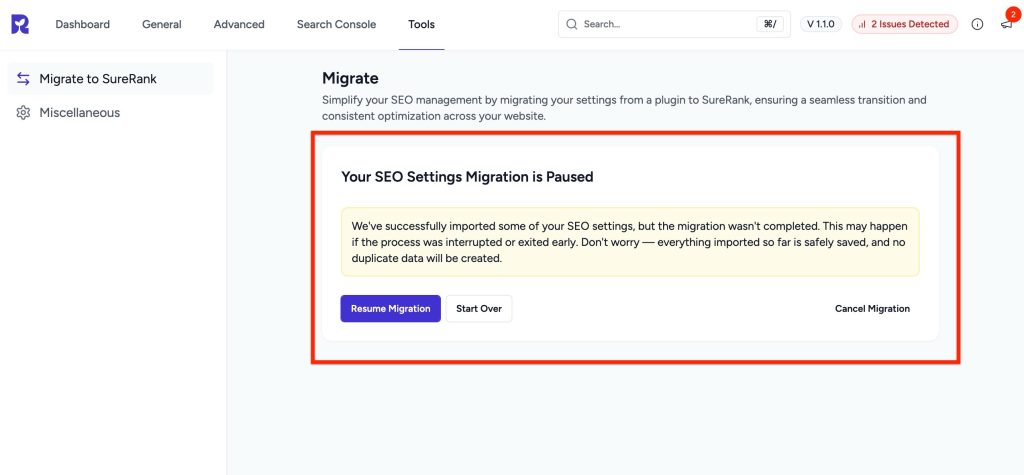Click the red notification count badge
Viewport: 1024px width, 475px height.
(1013, 14)
